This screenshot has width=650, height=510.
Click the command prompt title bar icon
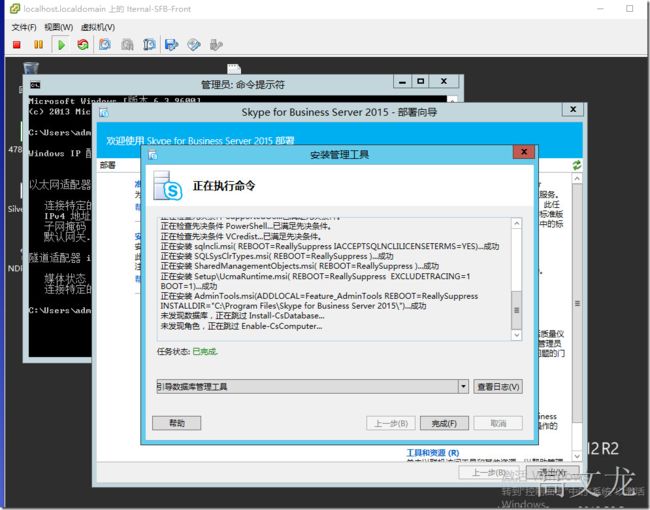[x=35, y=85]
